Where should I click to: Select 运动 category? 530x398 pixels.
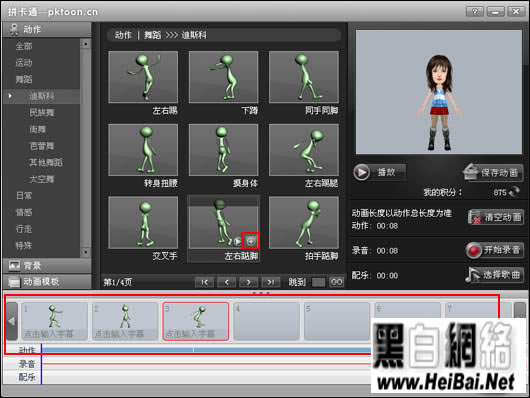pos(24,63)
